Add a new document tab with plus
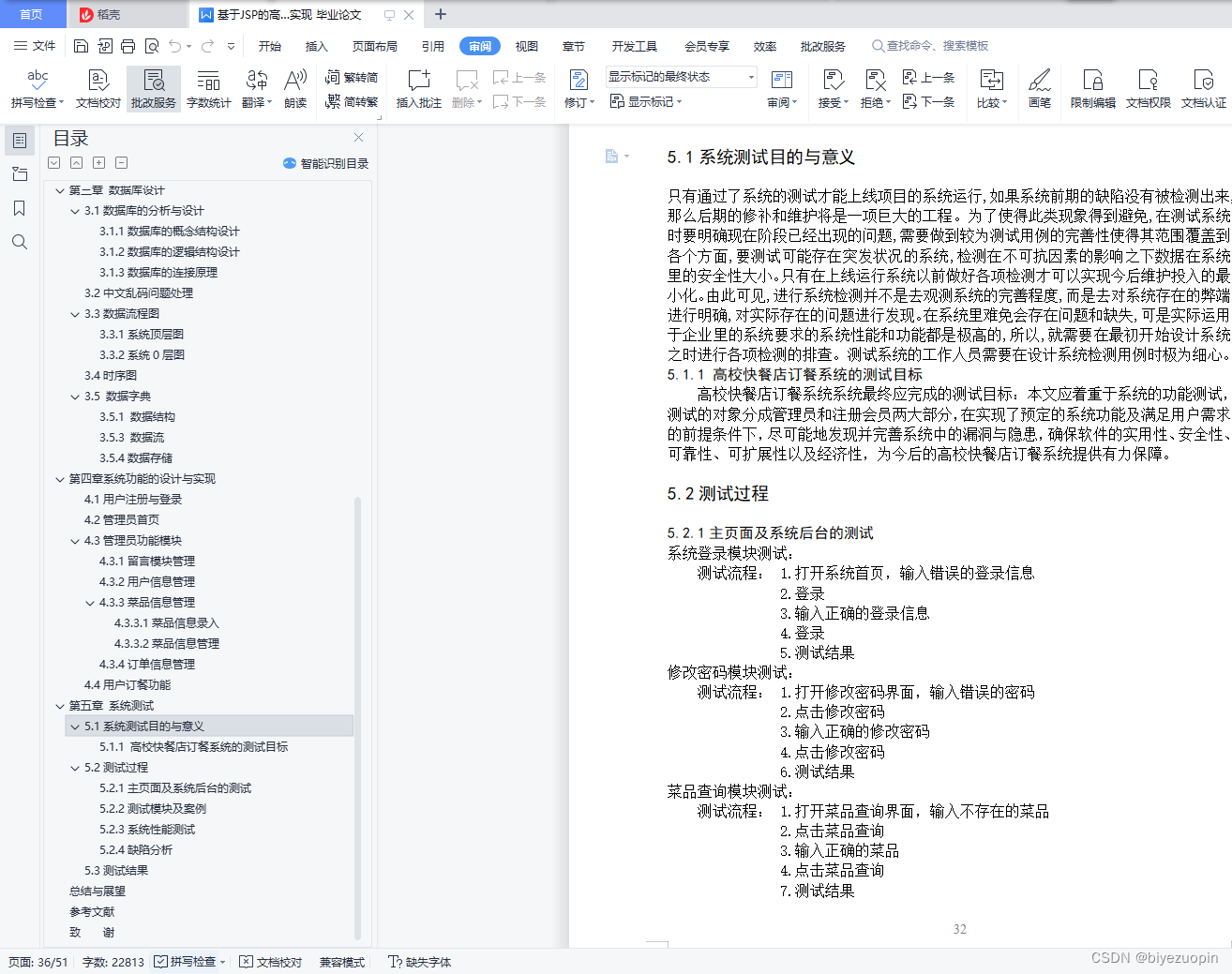The image size is (1232, 974). click(x=441, y=14)
